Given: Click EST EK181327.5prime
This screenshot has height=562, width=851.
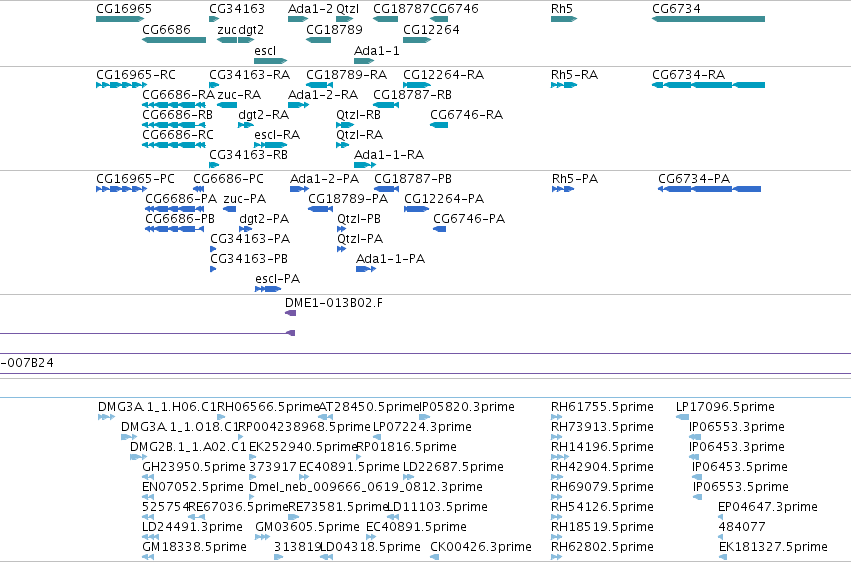Looking at the screenshot, I should pyautogui.click(x=773, y=547).
